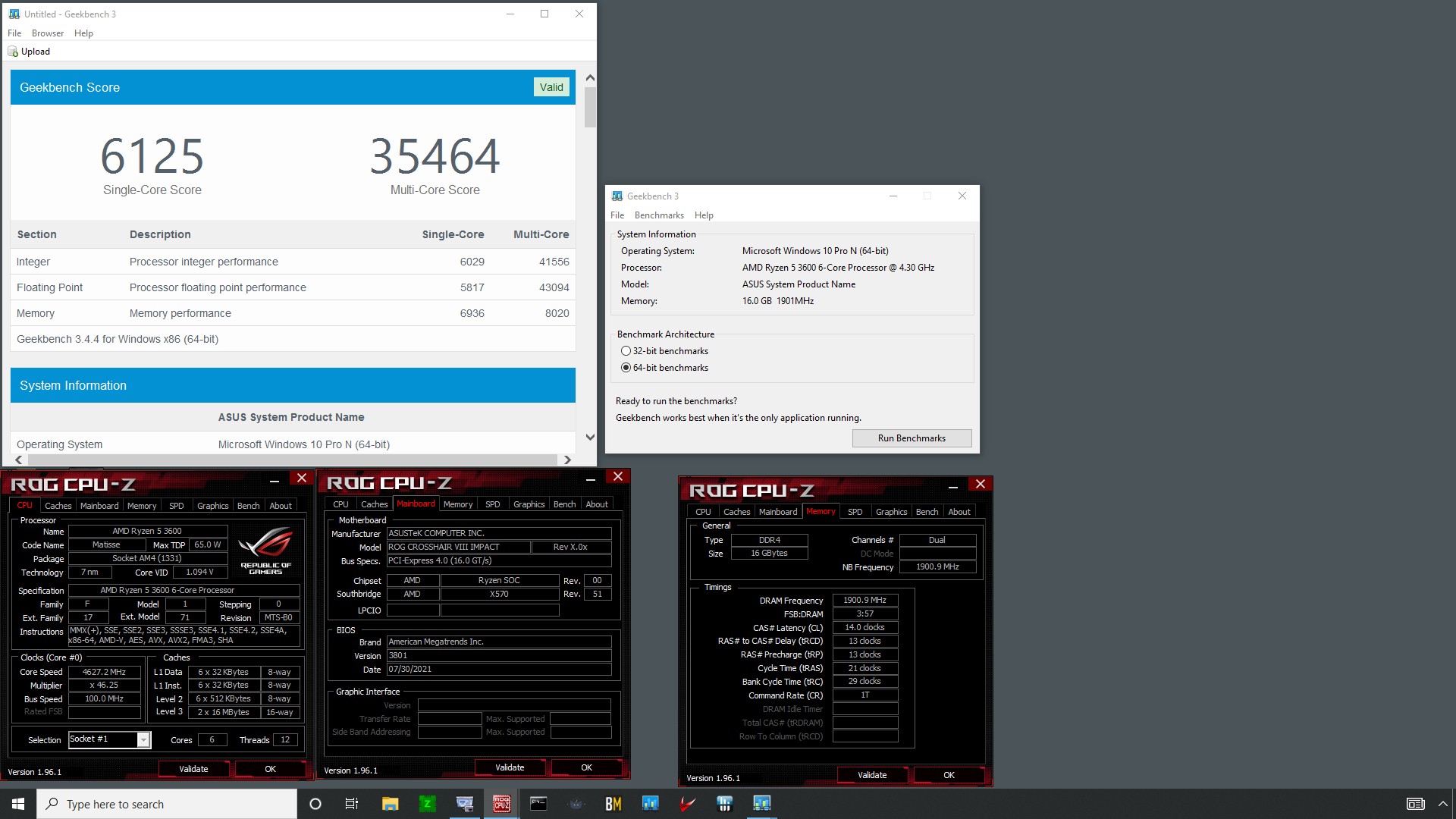Open the Windows Start menu

click(x=18, y=804)
